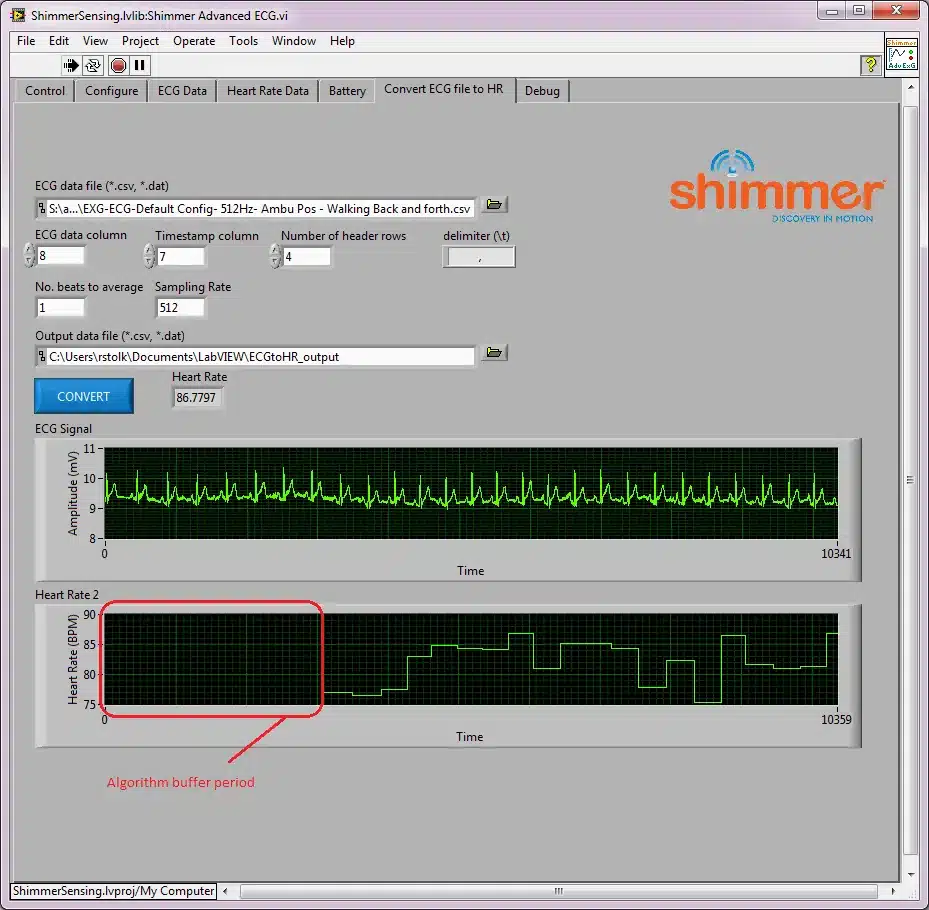Click the Shimmer AdvExG VI icon
This screenshot has height=910, width=929.
click(902, 54)
